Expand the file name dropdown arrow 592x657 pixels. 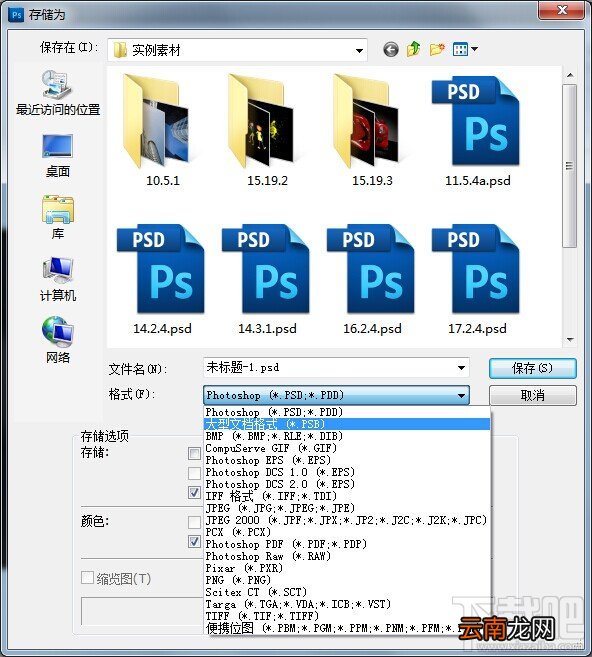pos(461,368)
